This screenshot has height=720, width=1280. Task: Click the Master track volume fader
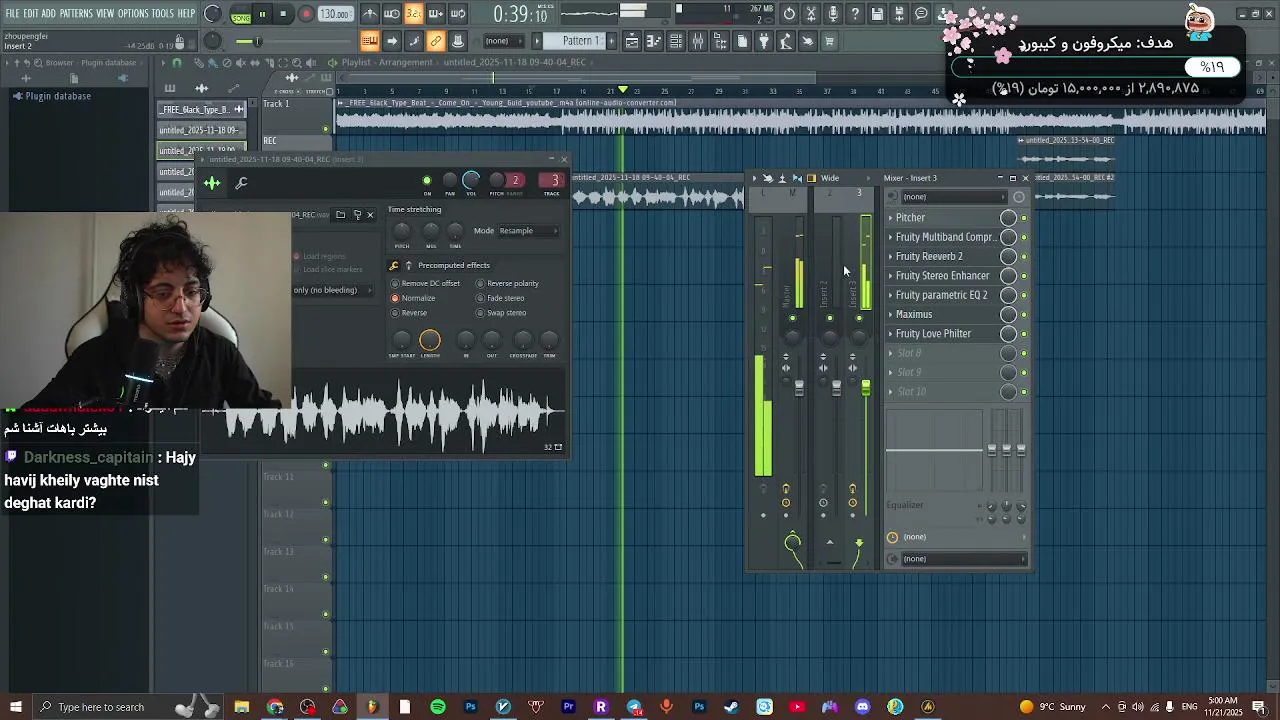coord(799,388)
